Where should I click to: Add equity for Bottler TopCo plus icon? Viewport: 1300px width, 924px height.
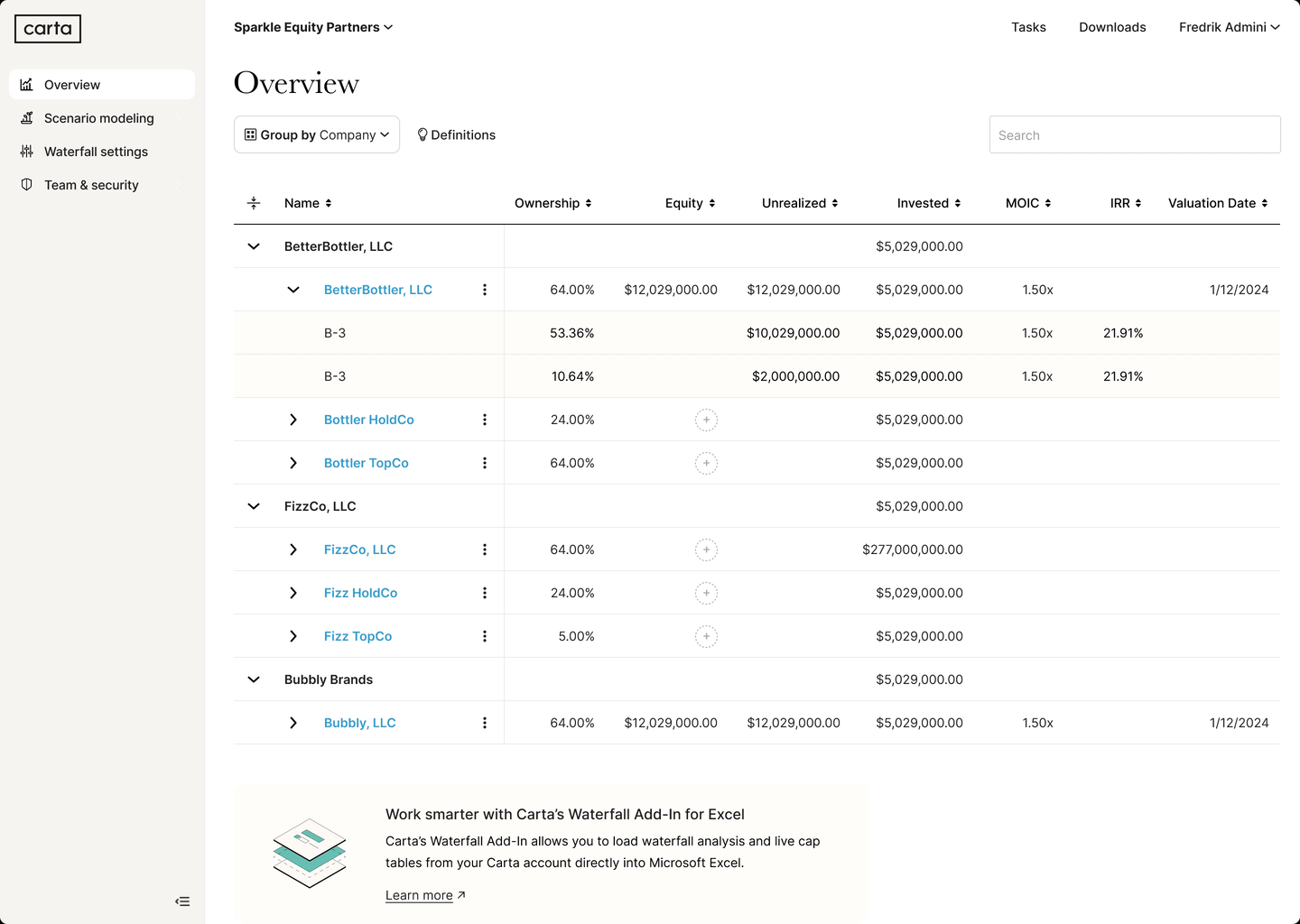coord(706,463)
